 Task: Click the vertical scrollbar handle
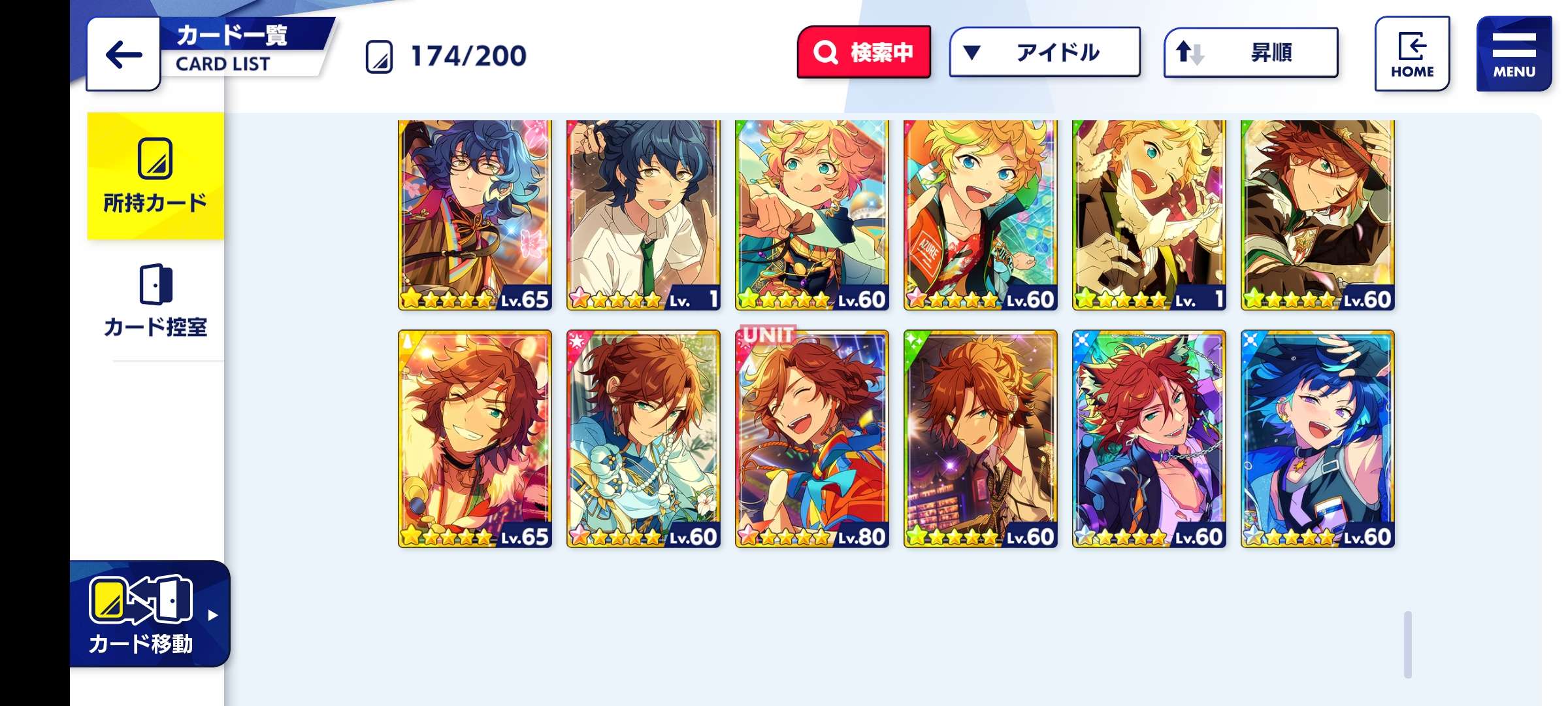click(x=1408, y=645)
